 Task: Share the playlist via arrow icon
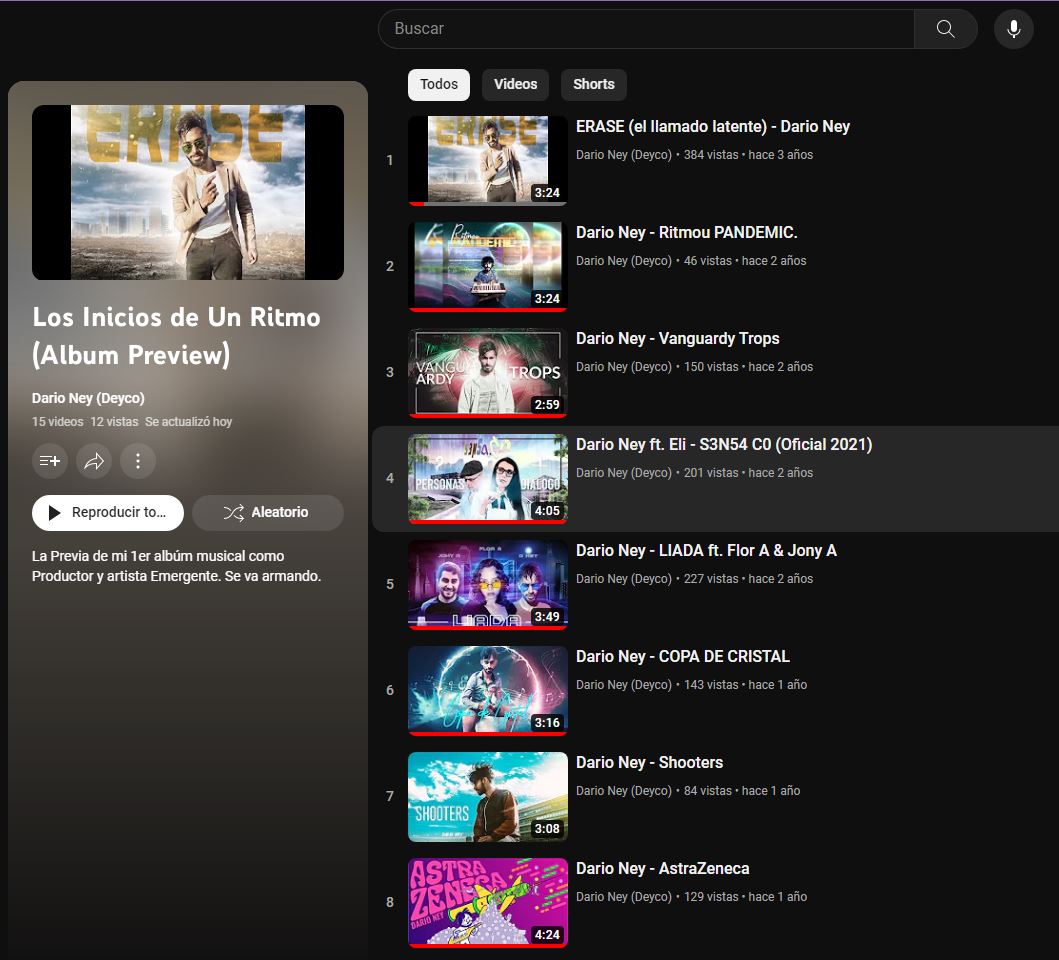94,461
